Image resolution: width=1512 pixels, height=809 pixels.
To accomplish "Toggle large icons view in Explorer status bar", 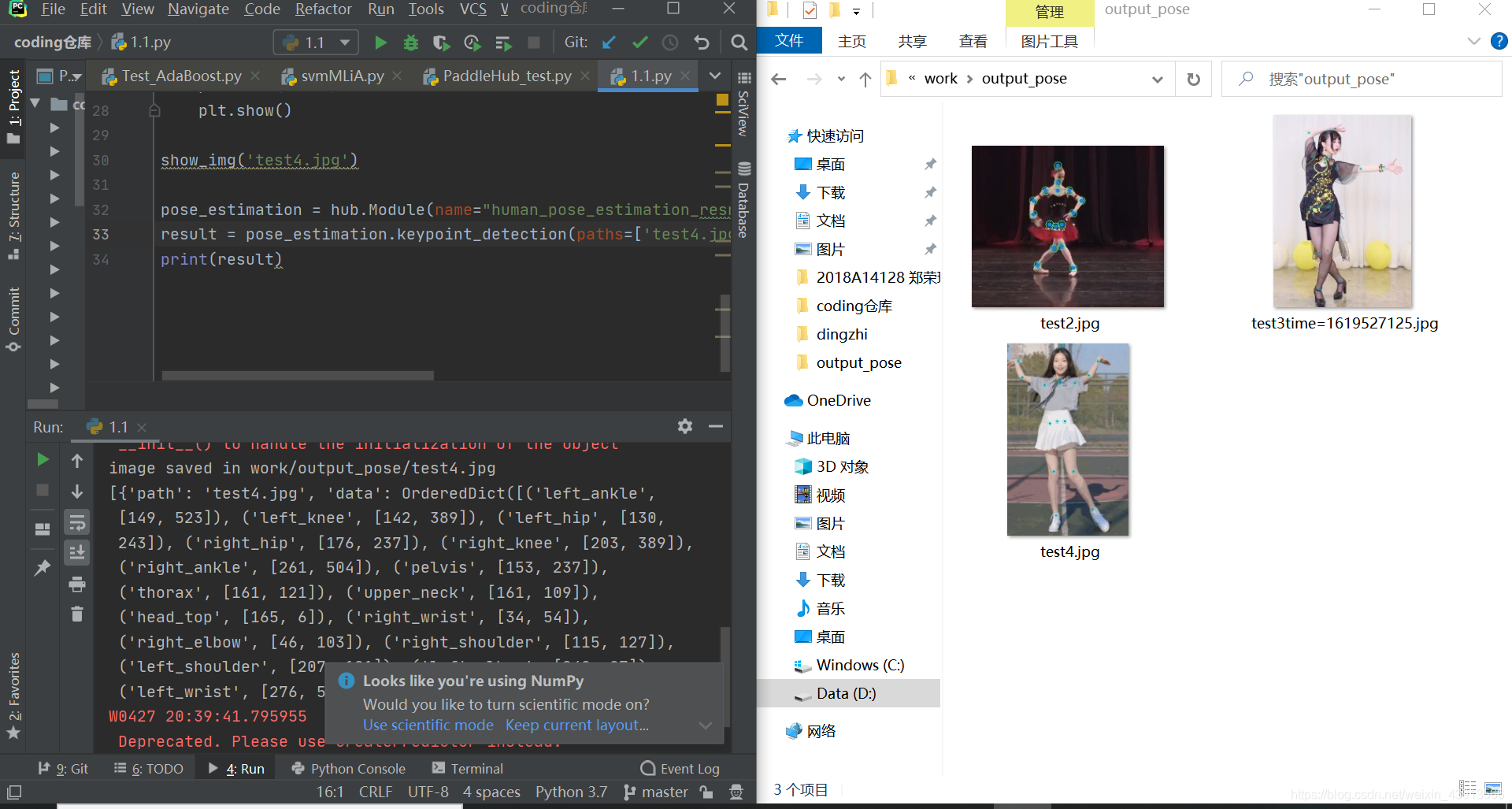I will point(1493,789).
